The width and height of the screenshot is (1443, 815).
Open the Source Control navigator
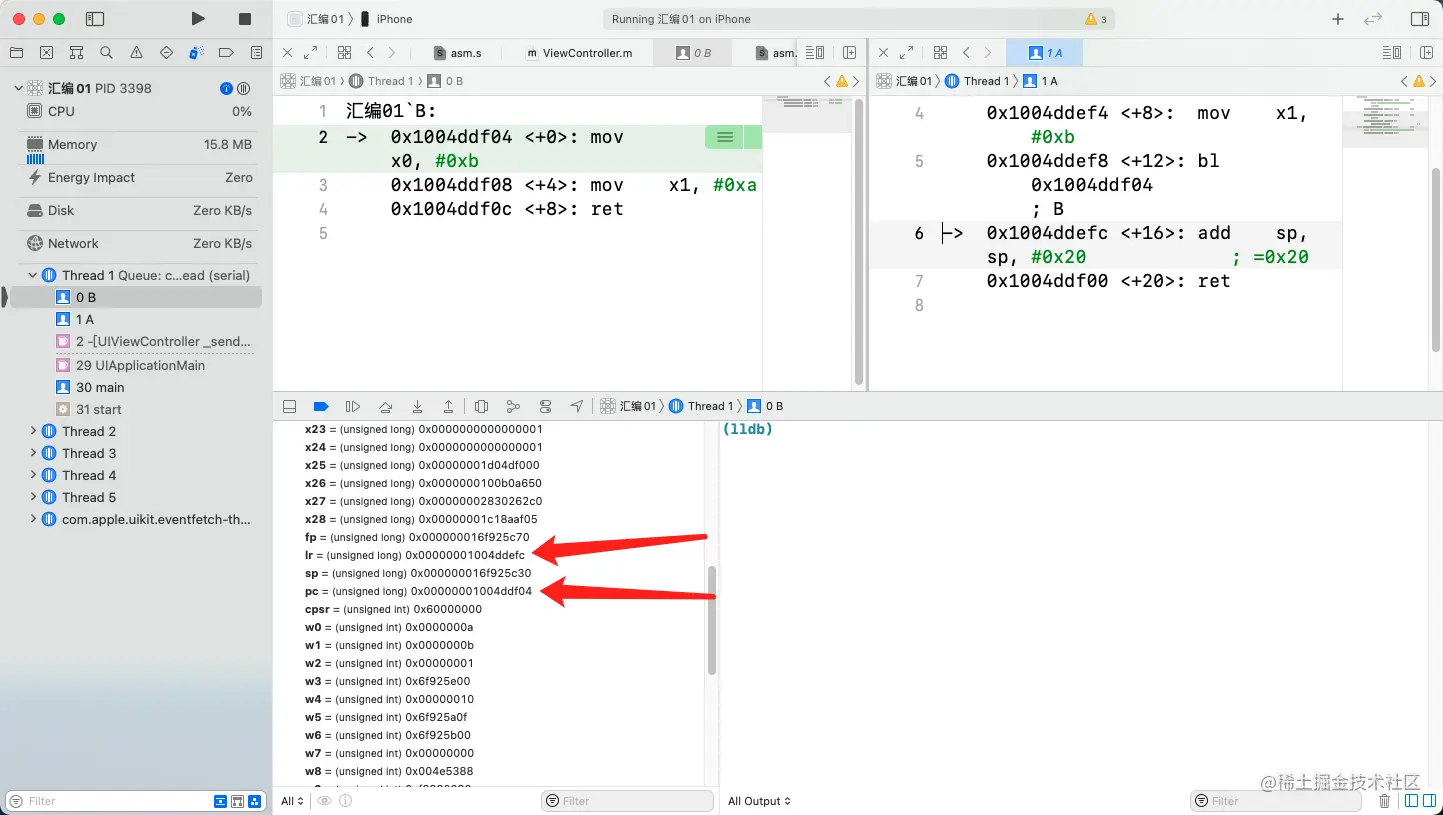pos(46,53)
